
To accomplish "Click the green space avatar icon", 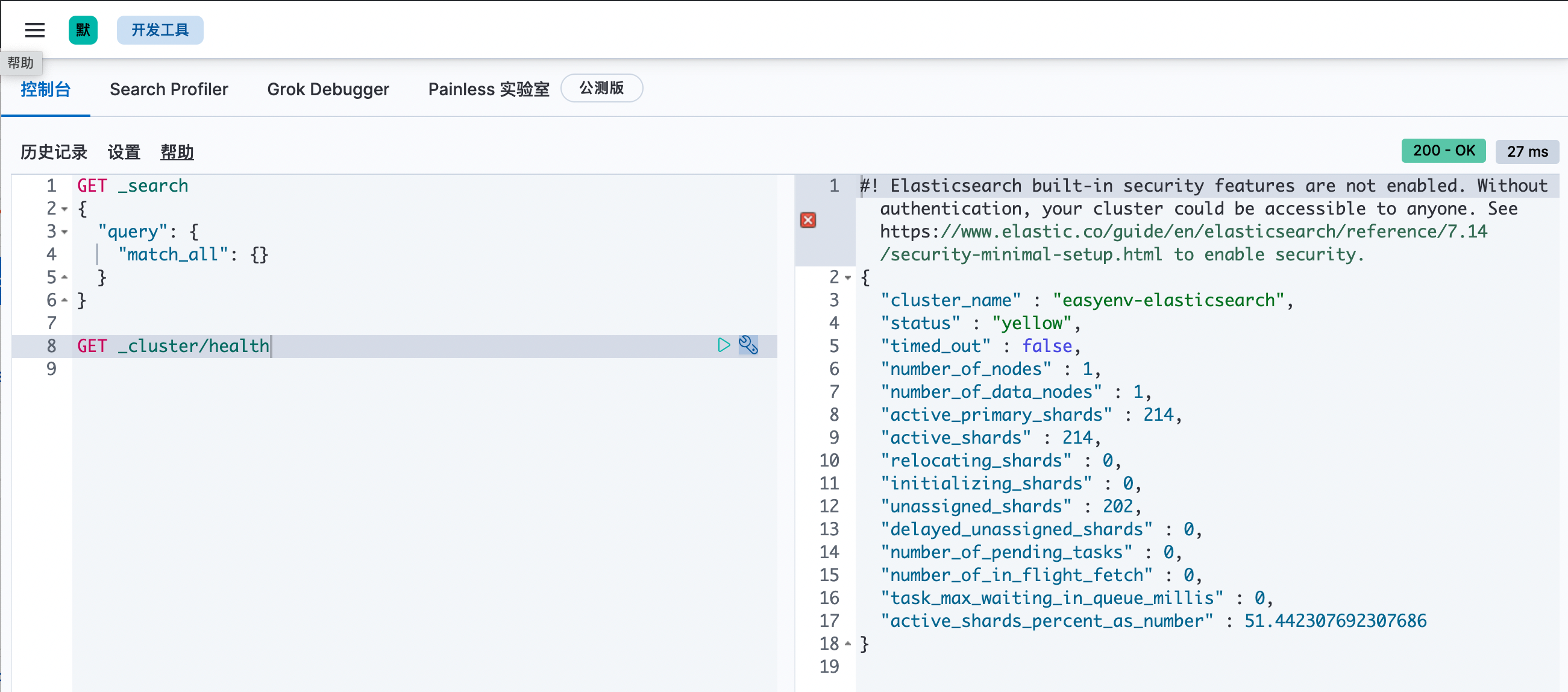I will coord(83,30).
